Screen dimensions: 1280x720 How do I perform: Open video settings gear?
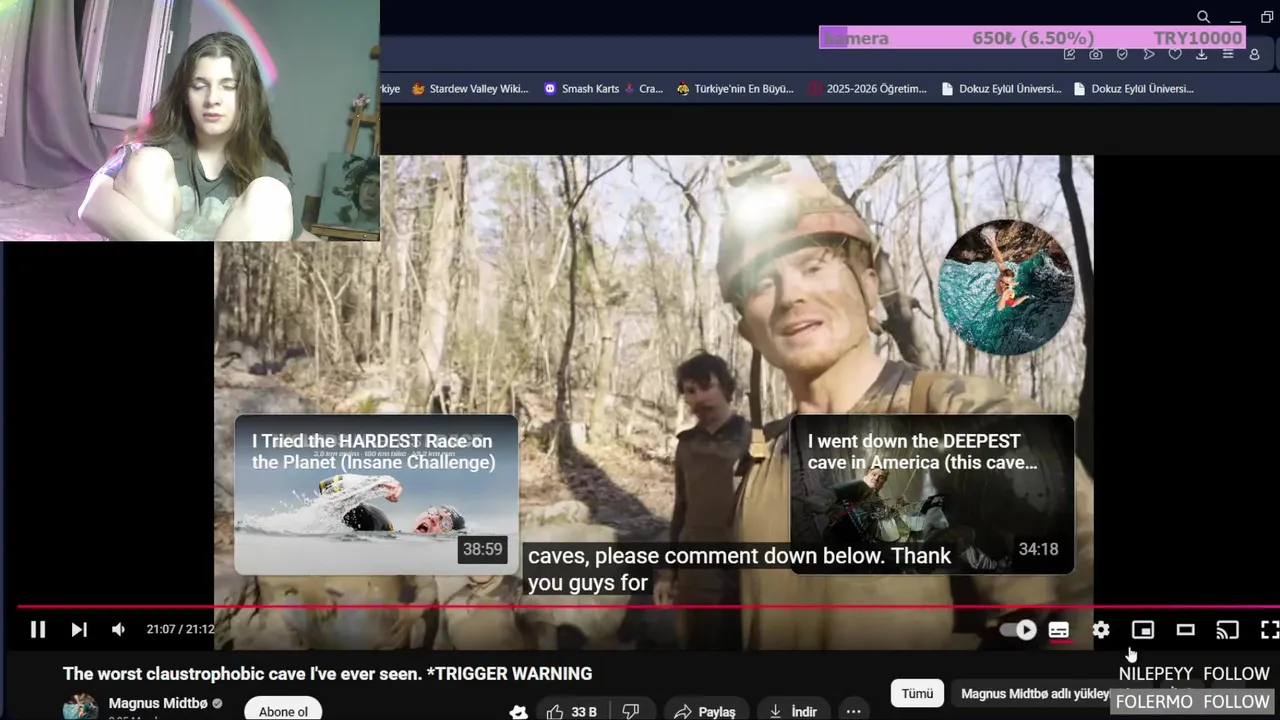(x=1101, y=630)
